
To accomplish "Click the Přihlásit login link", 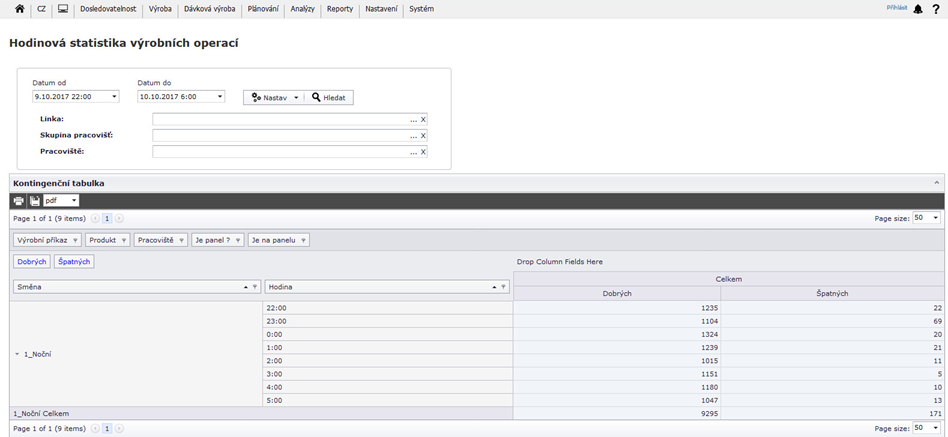I will coord(896,8).
